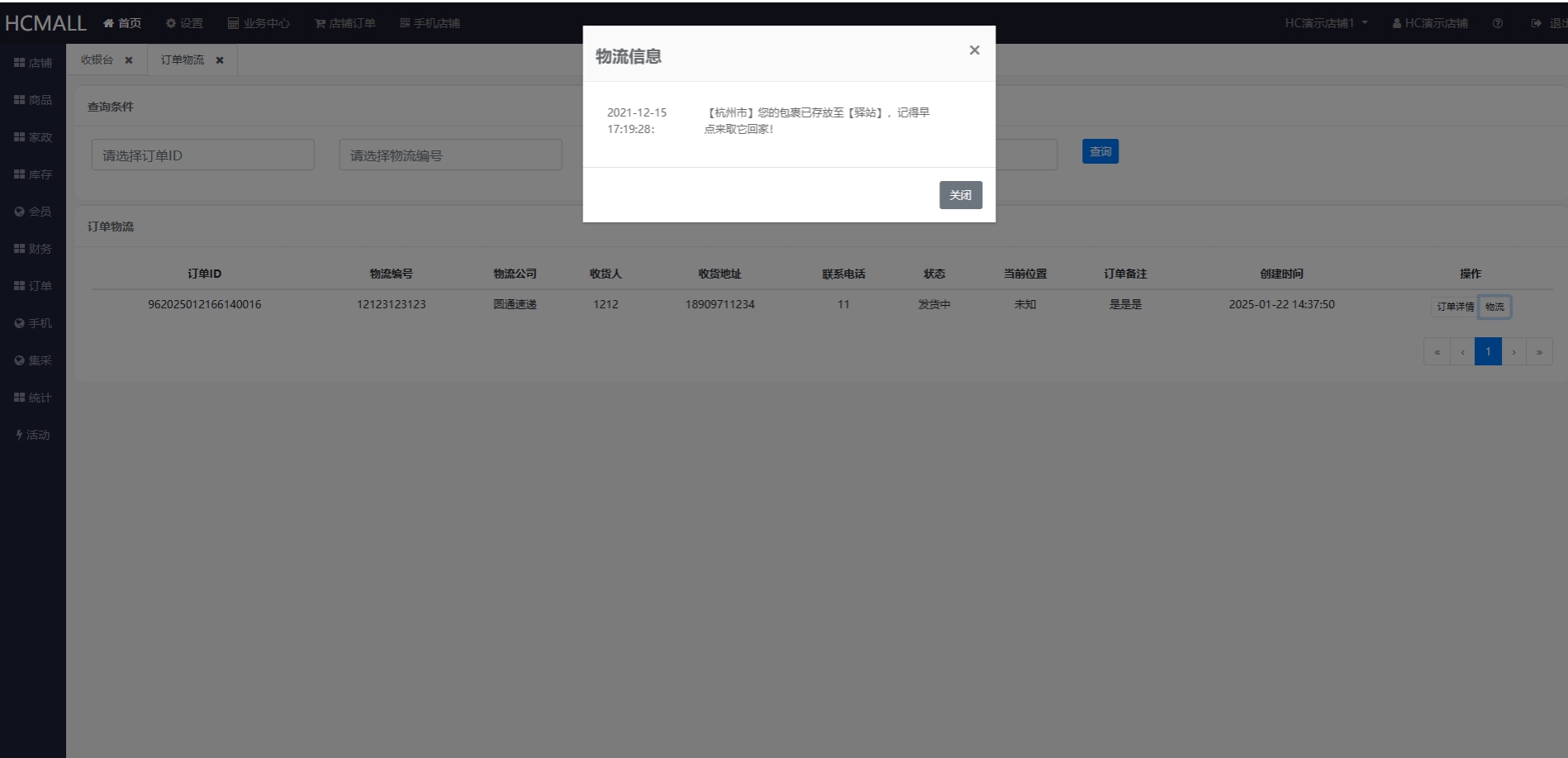Click the 退出 logout link
Screen dimensions: 1568x758
tap(1549, 23)
